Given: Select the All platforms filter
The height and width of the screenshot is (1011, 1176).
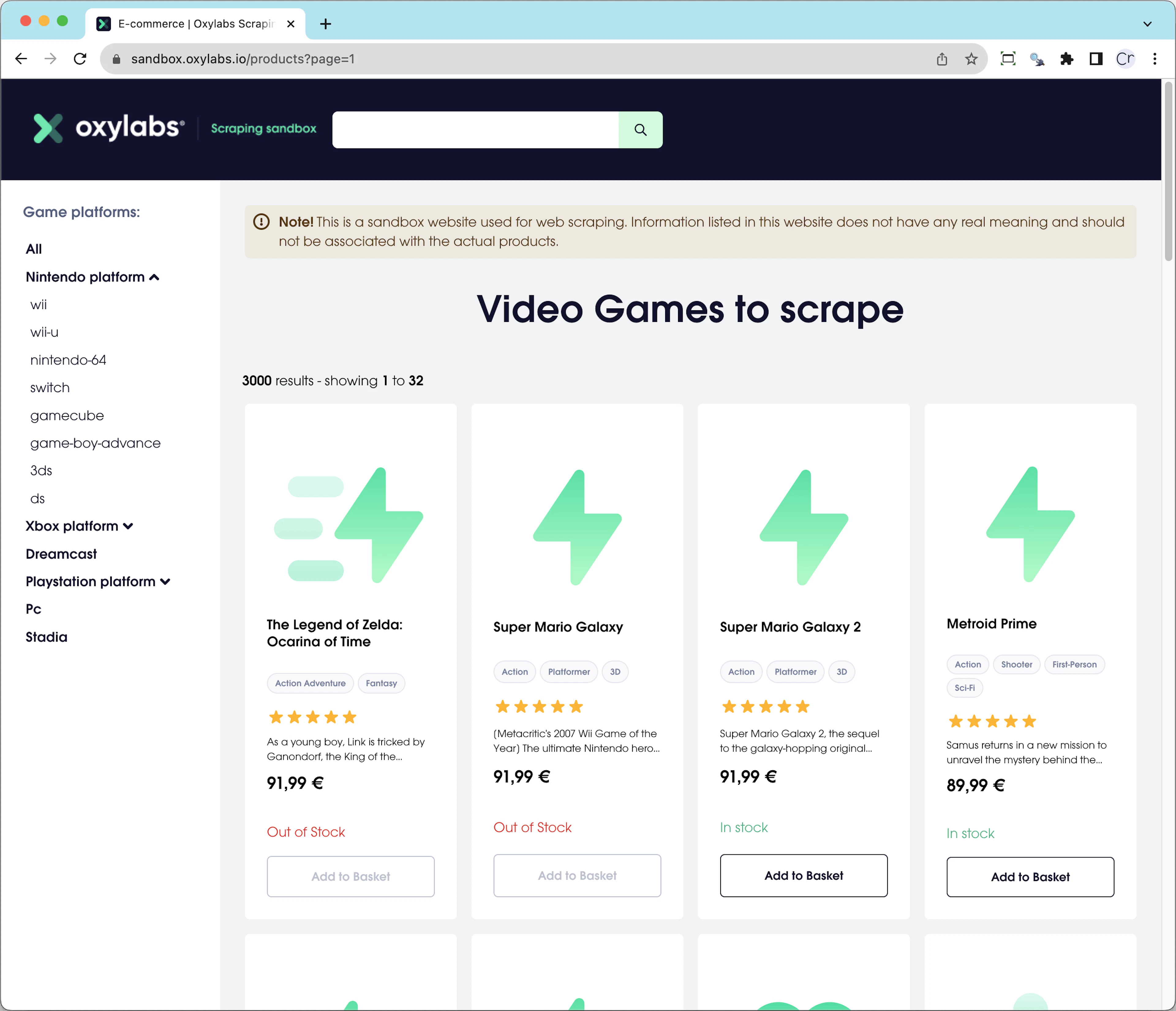Looking at the screenshot, I should pyautogui.click(x=34, y=249).
